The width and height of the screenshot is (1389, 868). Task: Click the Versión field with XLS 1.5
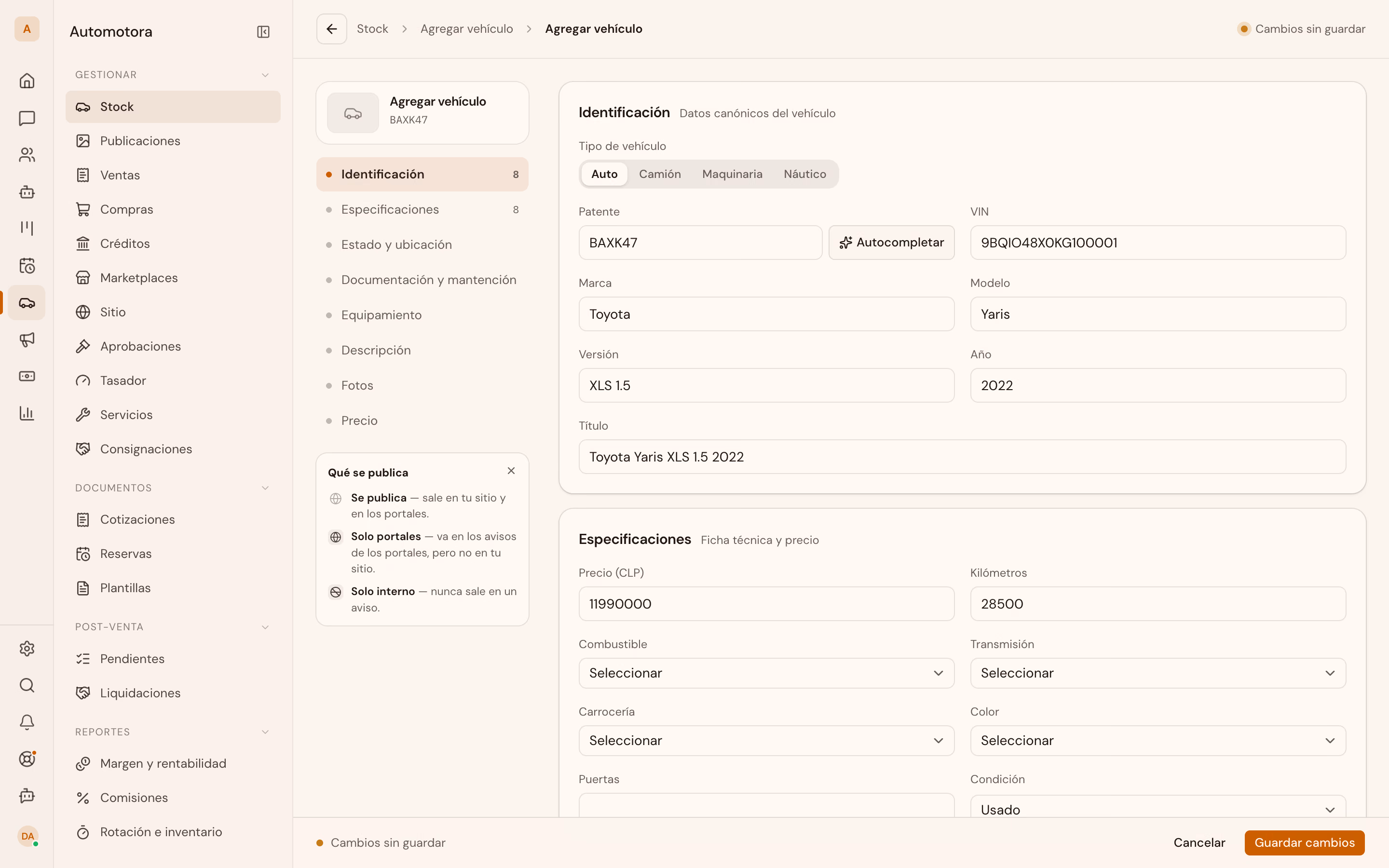coord(766,385)
